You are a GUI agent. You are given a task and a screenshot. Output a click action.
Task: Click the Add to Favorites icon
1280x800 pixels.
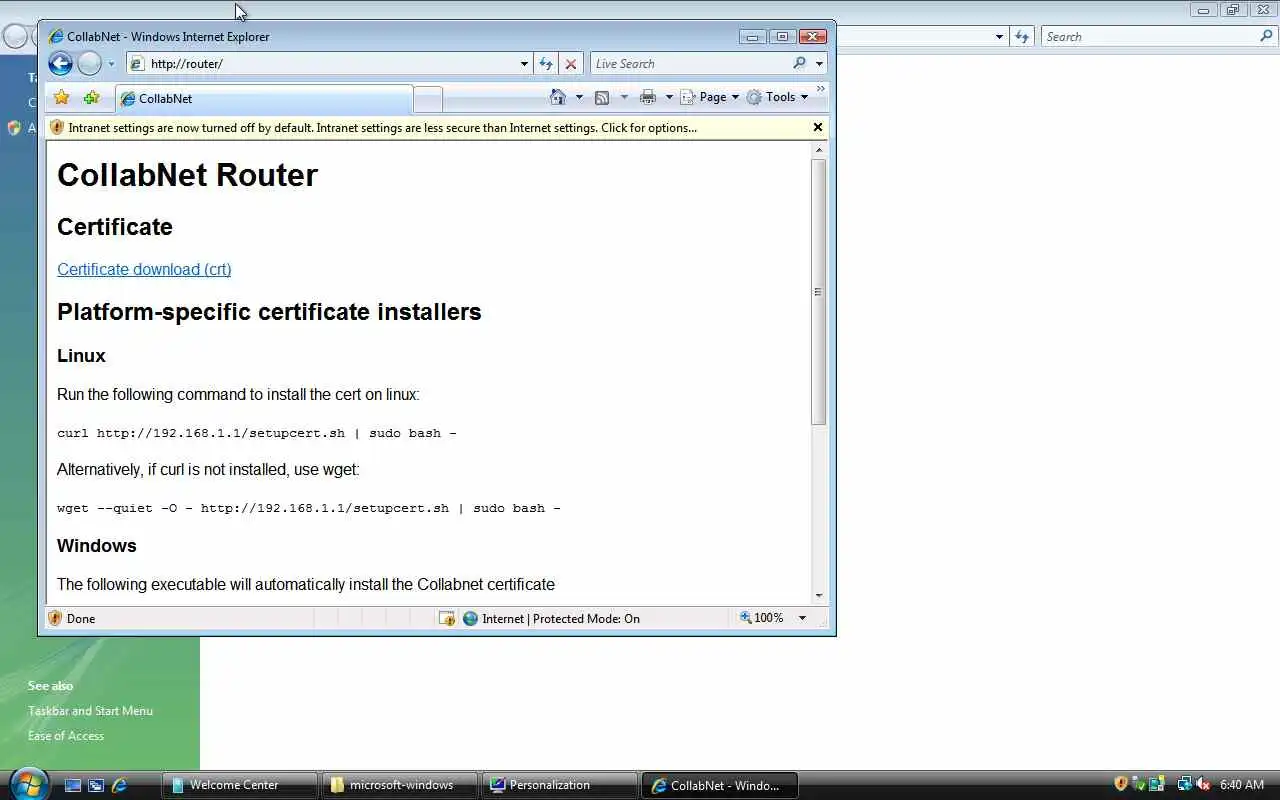pos(92,97)
